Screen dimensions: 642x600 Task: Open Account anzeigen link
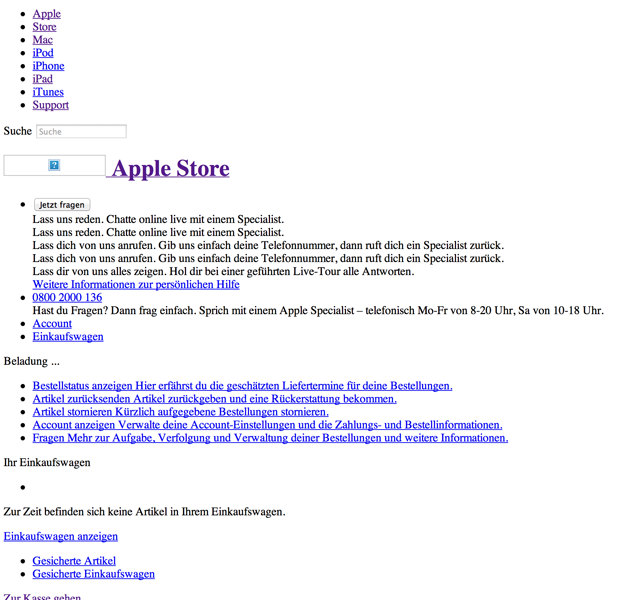(x=267, y=426)
